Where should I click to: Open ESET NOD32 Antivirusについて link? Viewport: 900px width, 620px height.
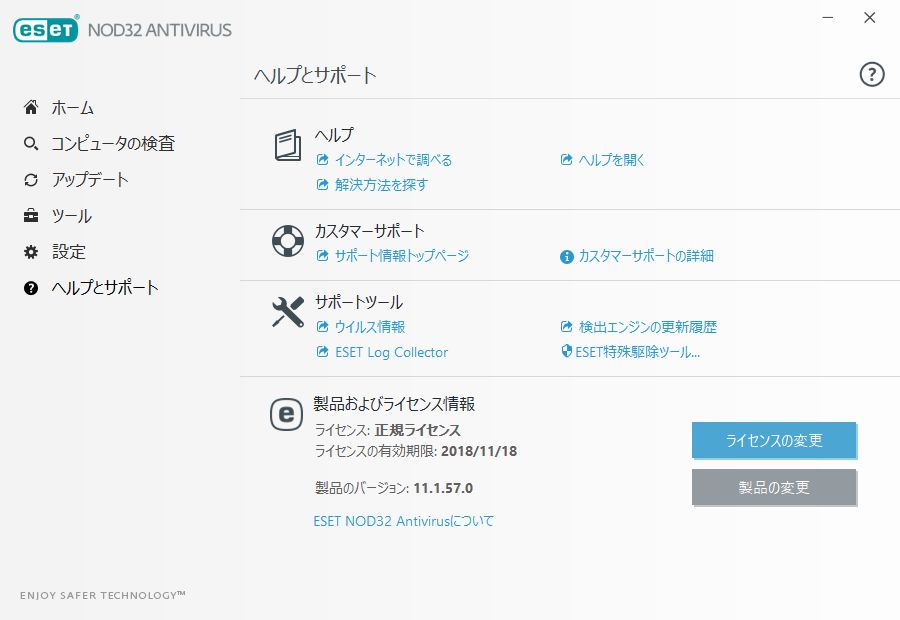point(404,521)
